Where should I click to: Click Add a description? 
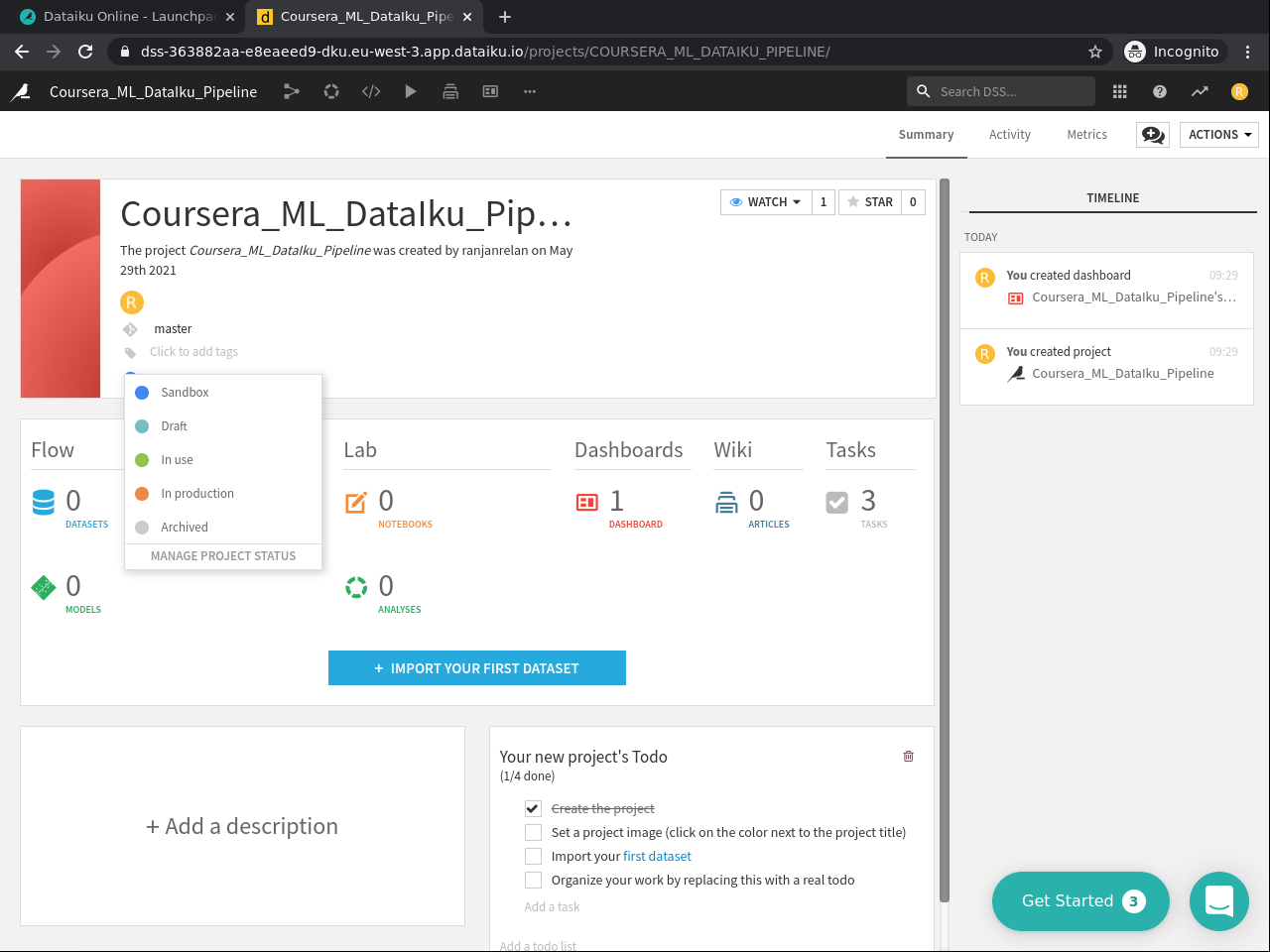pyautogui.click(x=242, y=826)
